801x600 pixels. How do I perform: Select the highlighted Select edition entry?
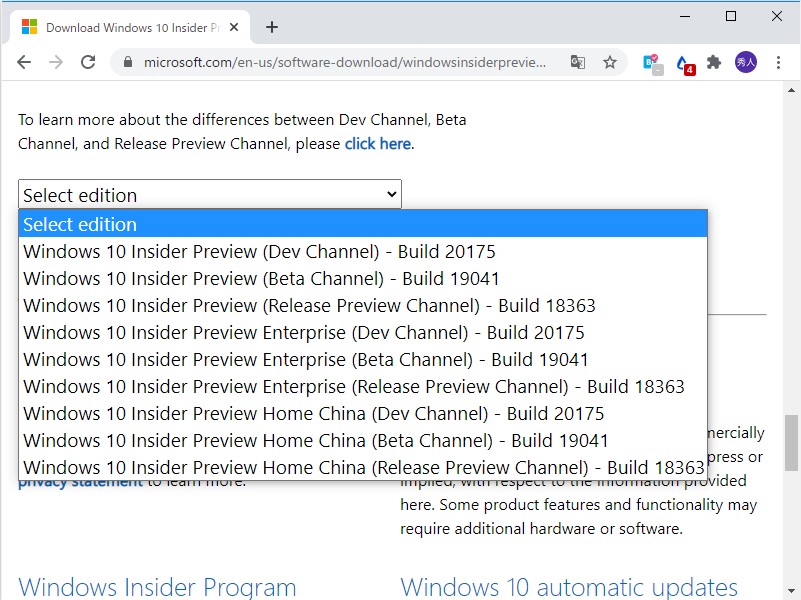(x=80, y=224)
